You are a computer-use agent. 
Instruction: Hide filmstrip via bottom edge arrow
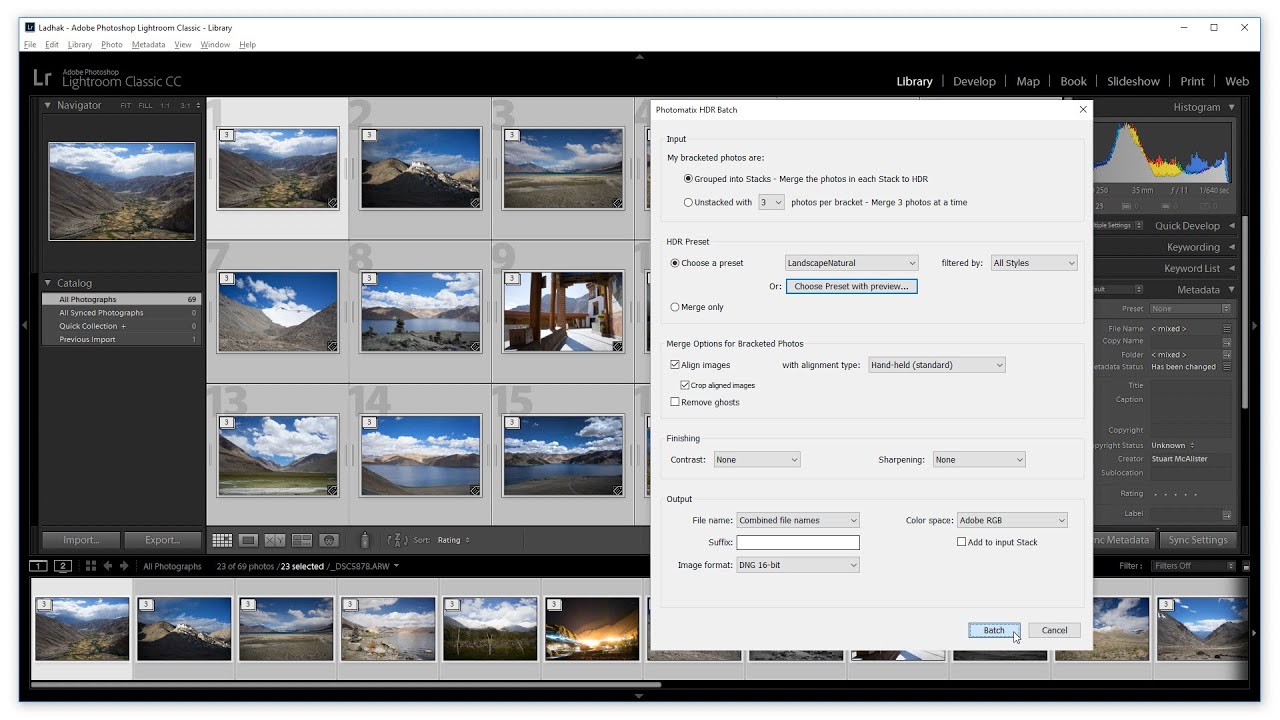(640, 696)
